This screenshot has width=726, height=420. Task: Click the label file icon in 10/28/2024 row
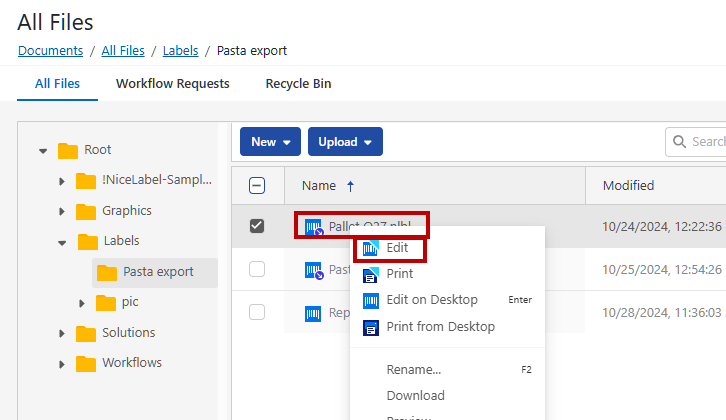[x=313, y=313]
